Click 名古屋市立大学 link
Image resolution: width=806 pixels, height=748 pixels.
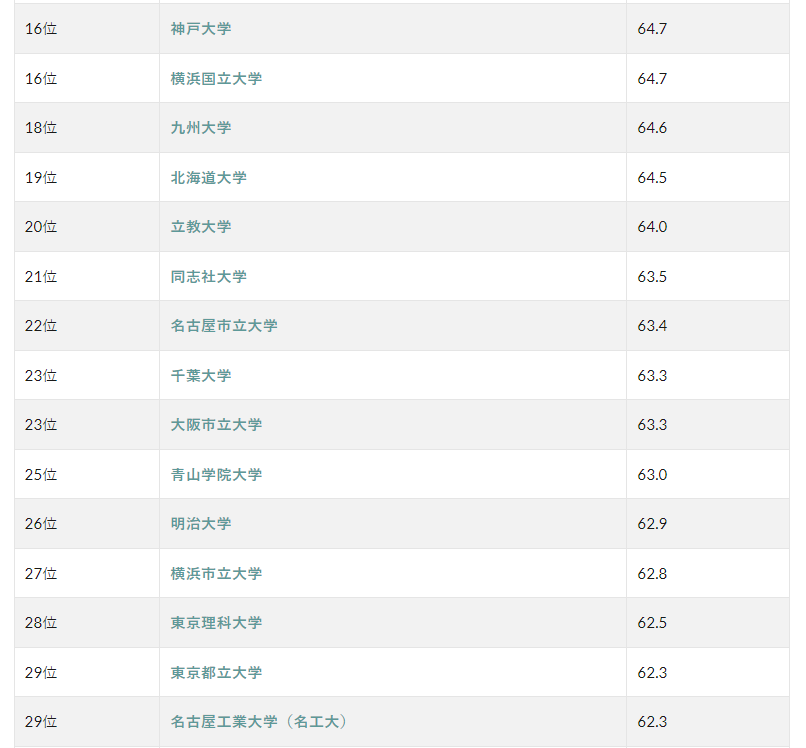coord(224,325)
